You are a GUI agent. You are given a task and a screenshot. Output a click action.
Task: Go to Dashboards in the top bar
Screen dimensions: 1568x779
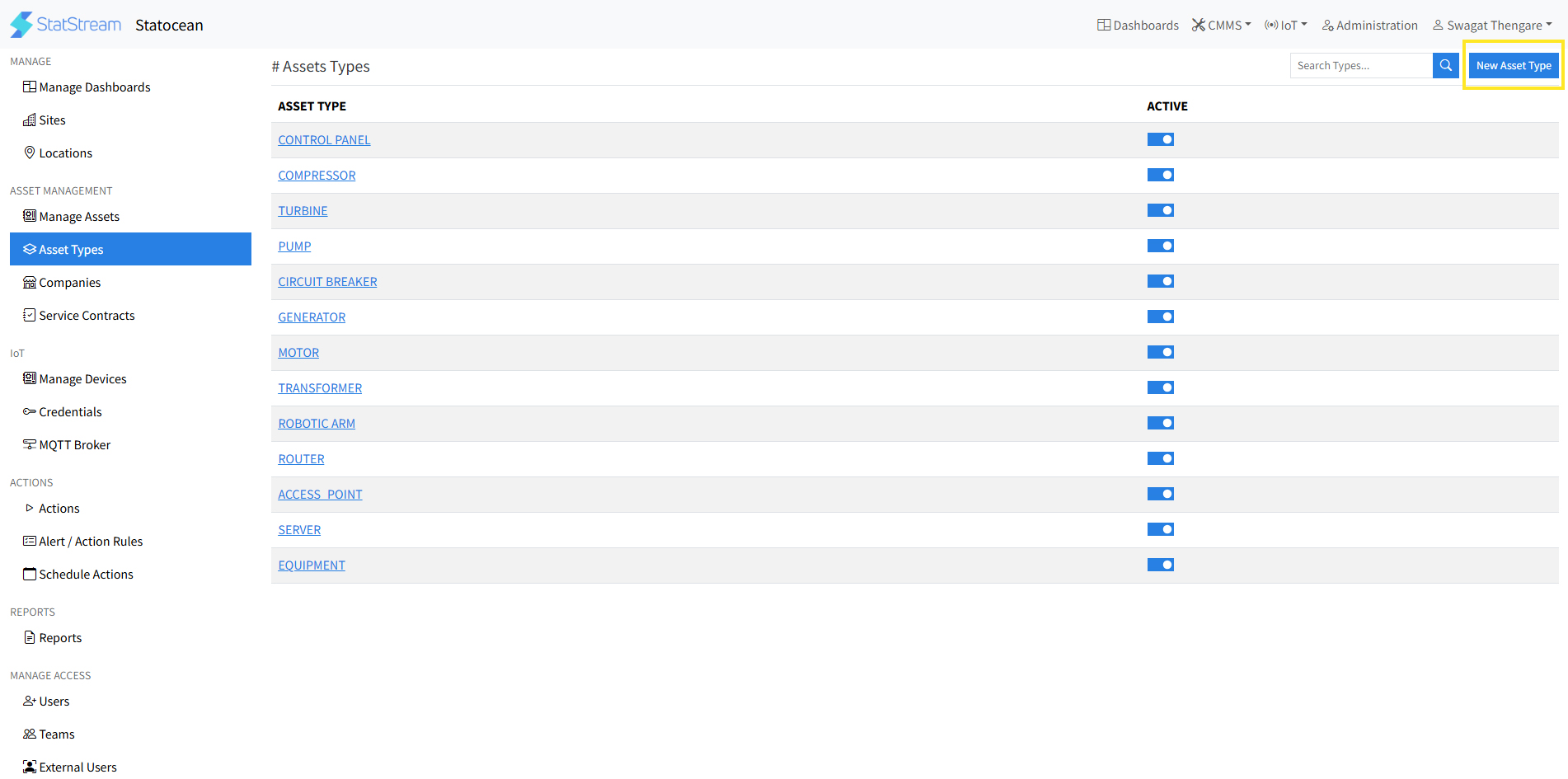tap(1138, 26)
